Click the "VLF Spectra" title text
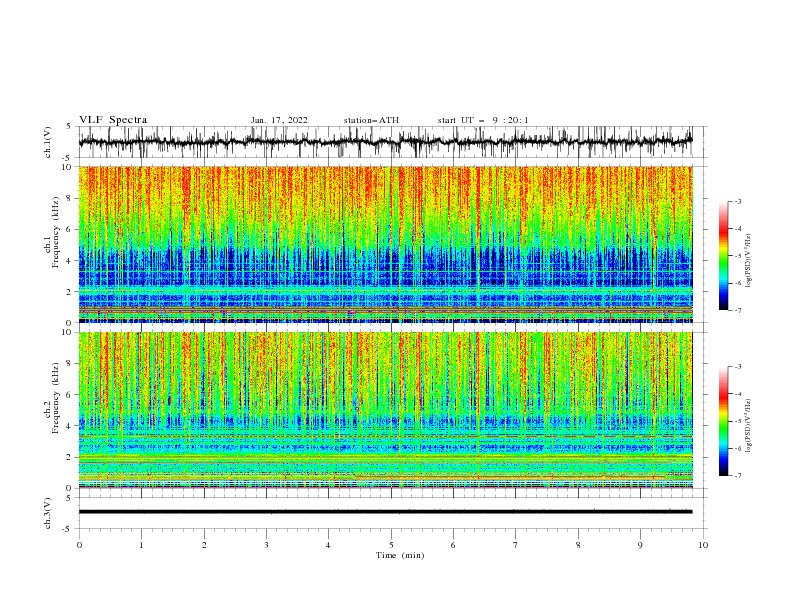The width and height of the screenshot is (792, 612). [113, 120]
